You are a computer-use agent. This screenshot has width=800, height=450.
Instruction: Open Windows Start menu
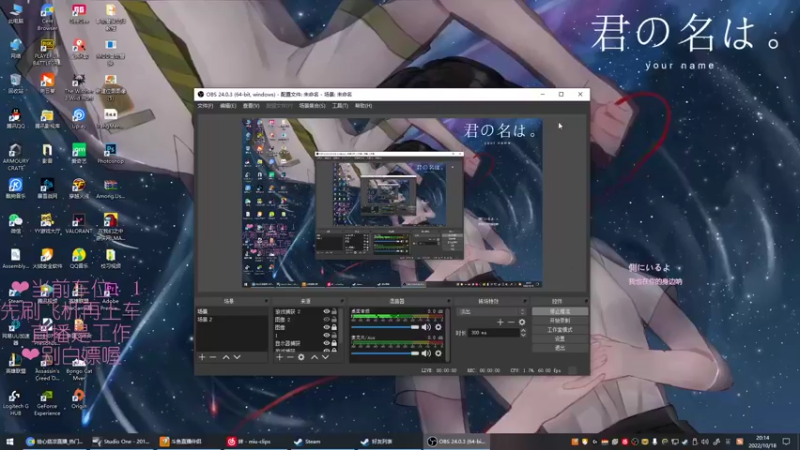click(x=10, y=441)
